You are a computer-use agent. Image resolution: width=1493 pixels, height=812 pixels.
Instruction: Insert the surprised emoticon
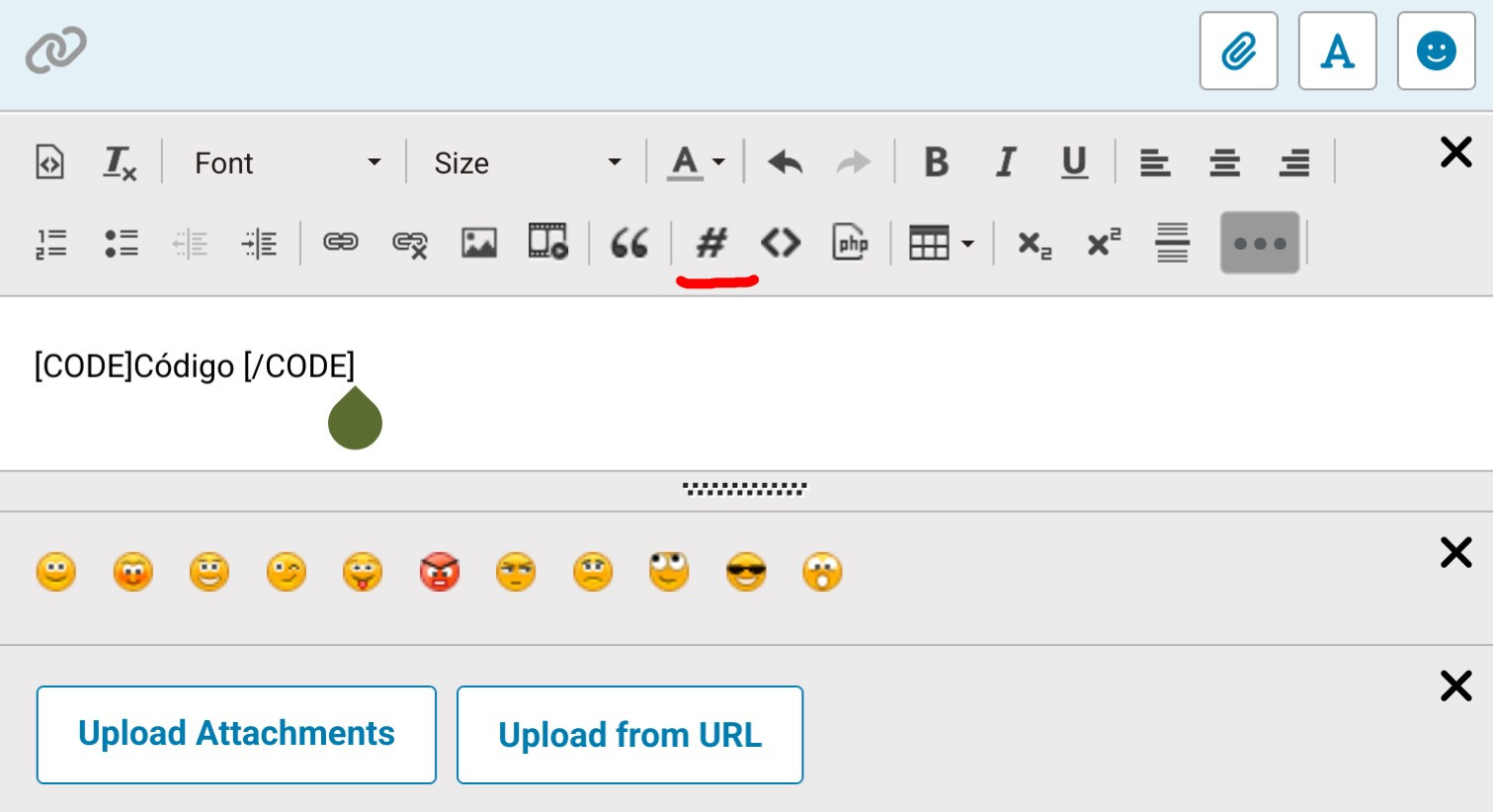(822, 572)
